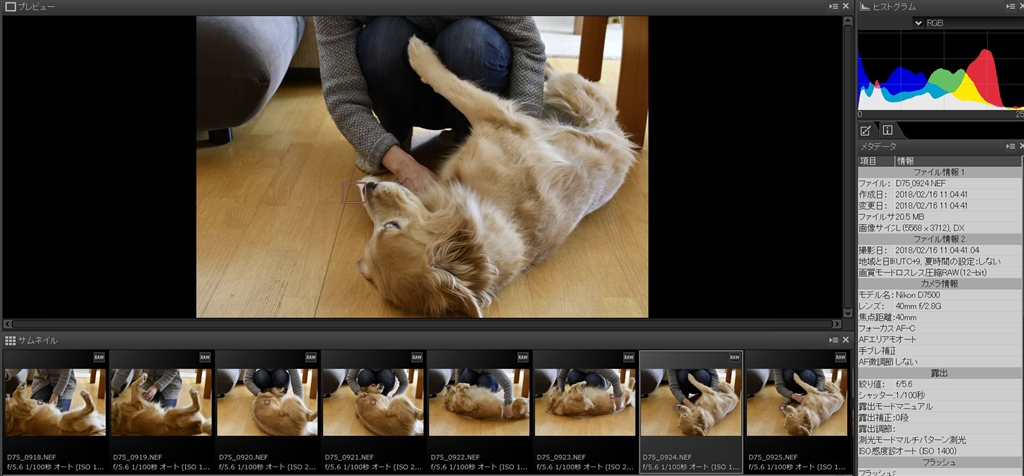Select the Nikon D7500 model name row
Screen dimensions: 1024x476
[939, 295]
